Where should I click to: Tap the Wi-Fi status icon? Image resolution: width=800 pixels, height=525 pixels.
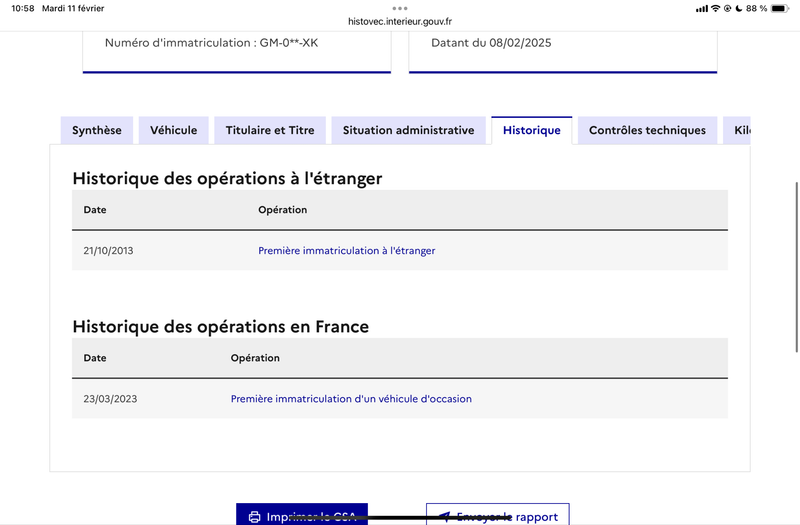pyautogui.click(x=715, y=8)
